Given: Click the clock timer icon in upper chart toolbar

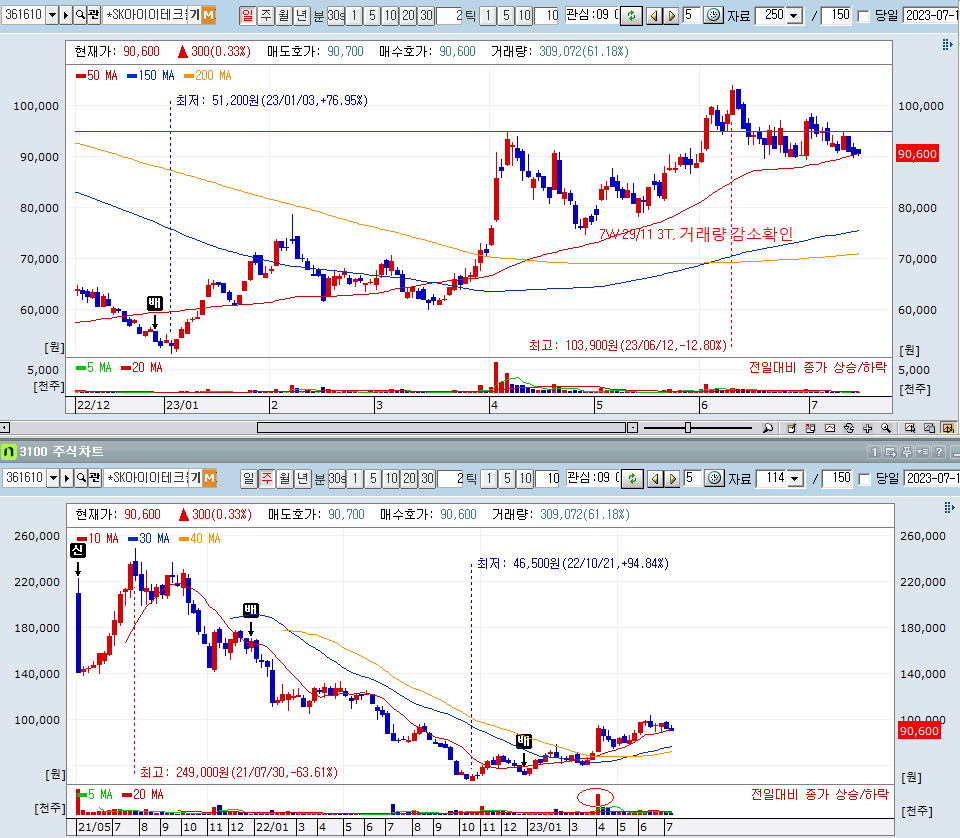Looking at the screenshot, I should pyautogui.click(x=713, y=15).
